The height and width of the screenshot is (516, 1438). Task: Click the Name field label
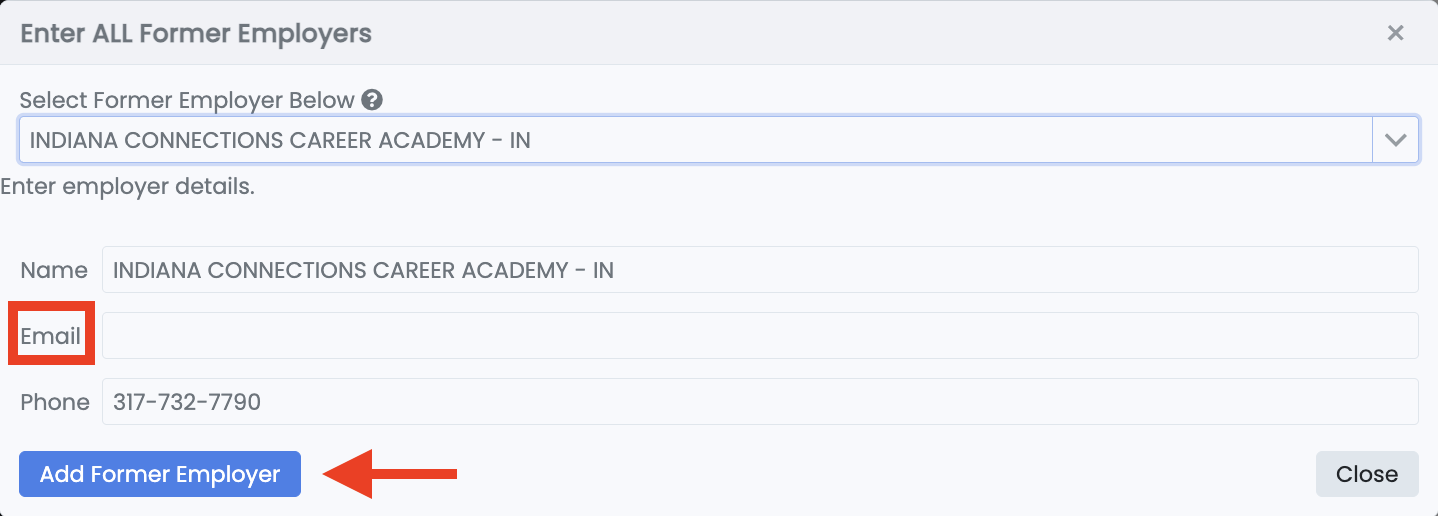[54, 270]
